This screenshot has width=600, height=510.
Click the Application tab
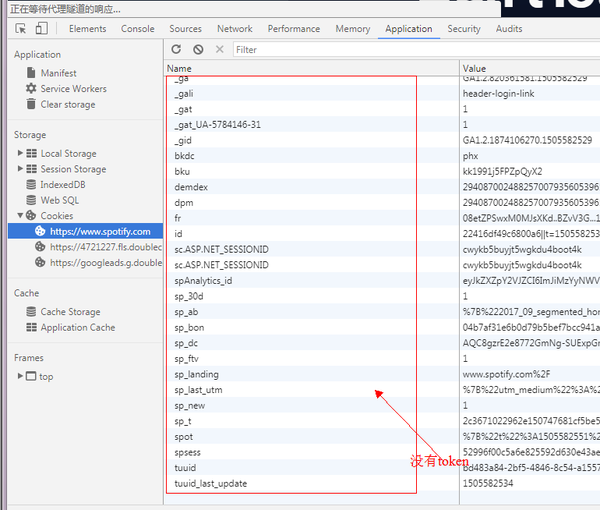point(409,29)
